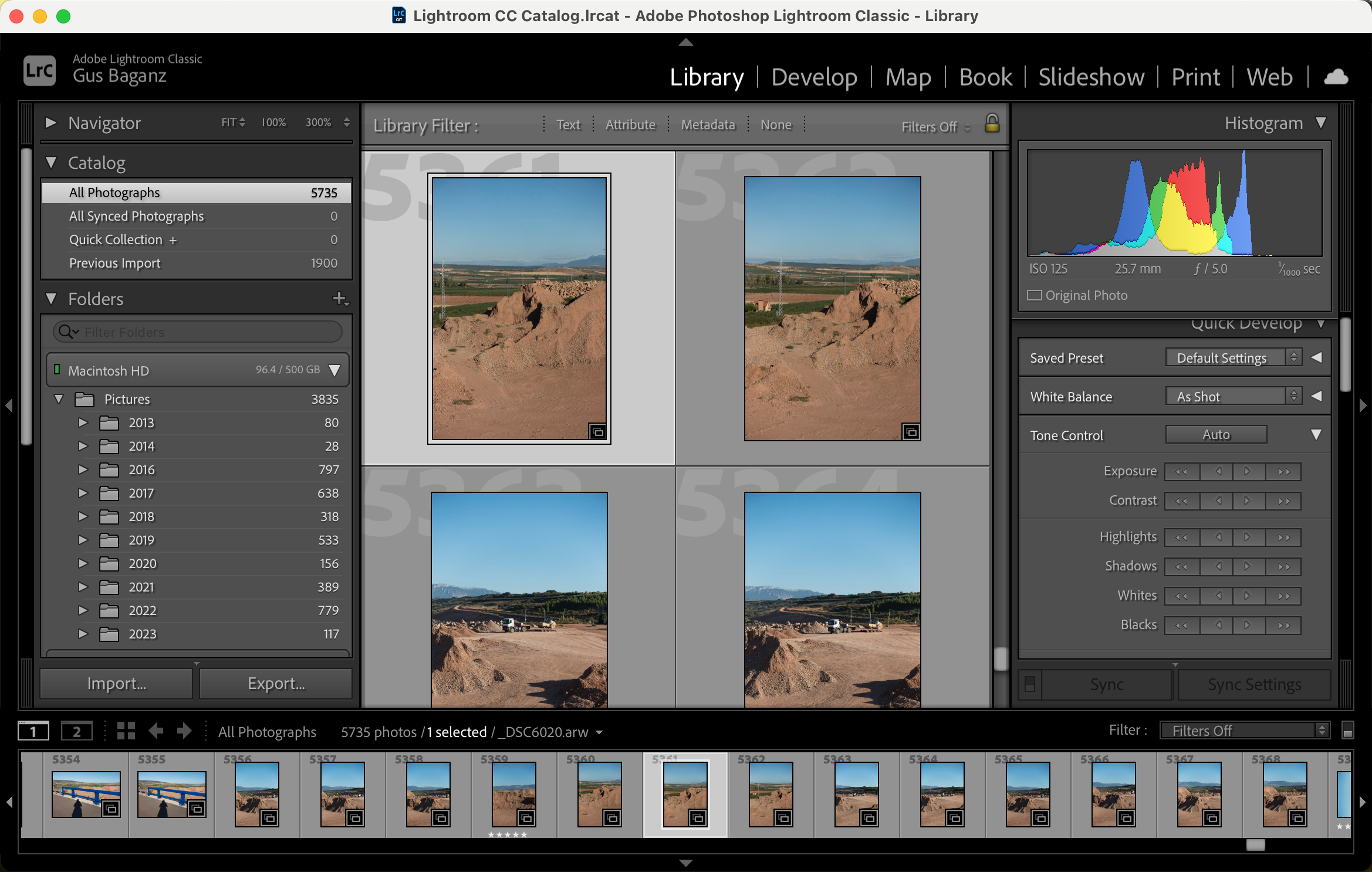The width and height of the screenshot is (1372, 872).
Task: Click the Library Filter lock icon
Action: click(992, 124)
